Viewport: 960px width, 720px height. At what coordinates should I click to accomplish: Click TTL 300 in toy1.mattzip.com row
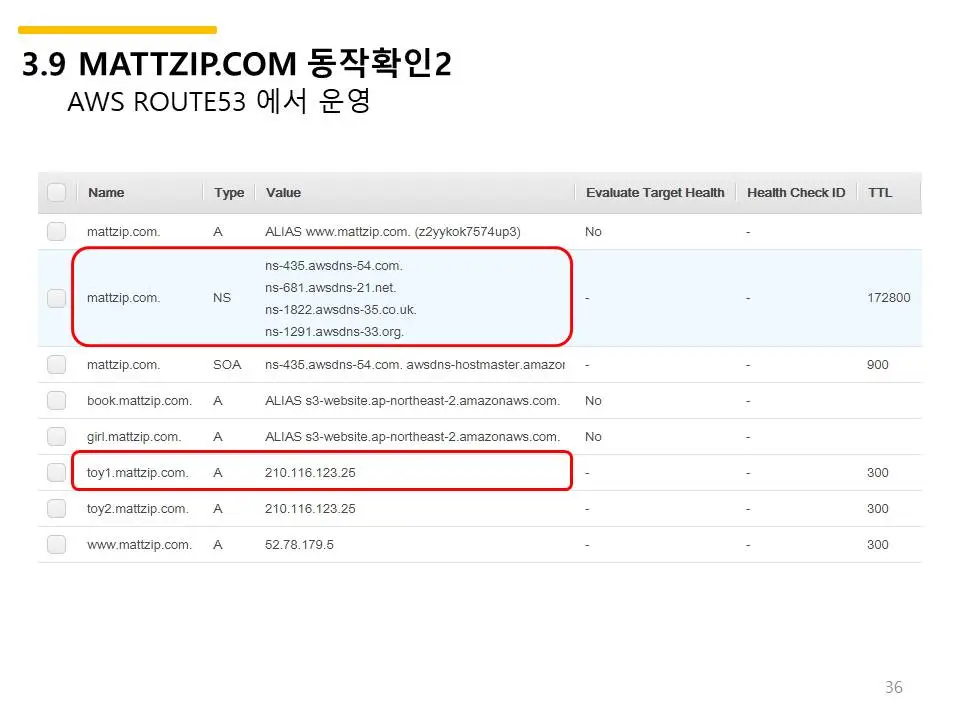877,473
